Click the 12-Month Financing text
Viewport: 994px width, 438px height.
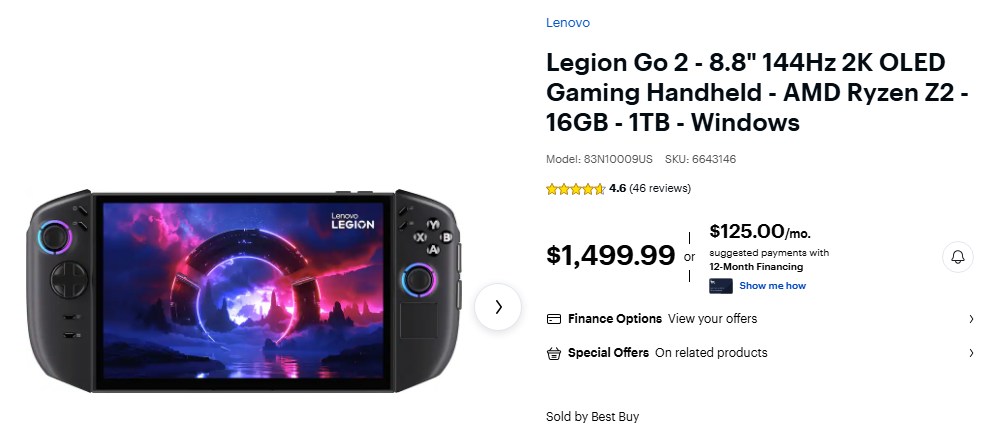tap(756, 267)
